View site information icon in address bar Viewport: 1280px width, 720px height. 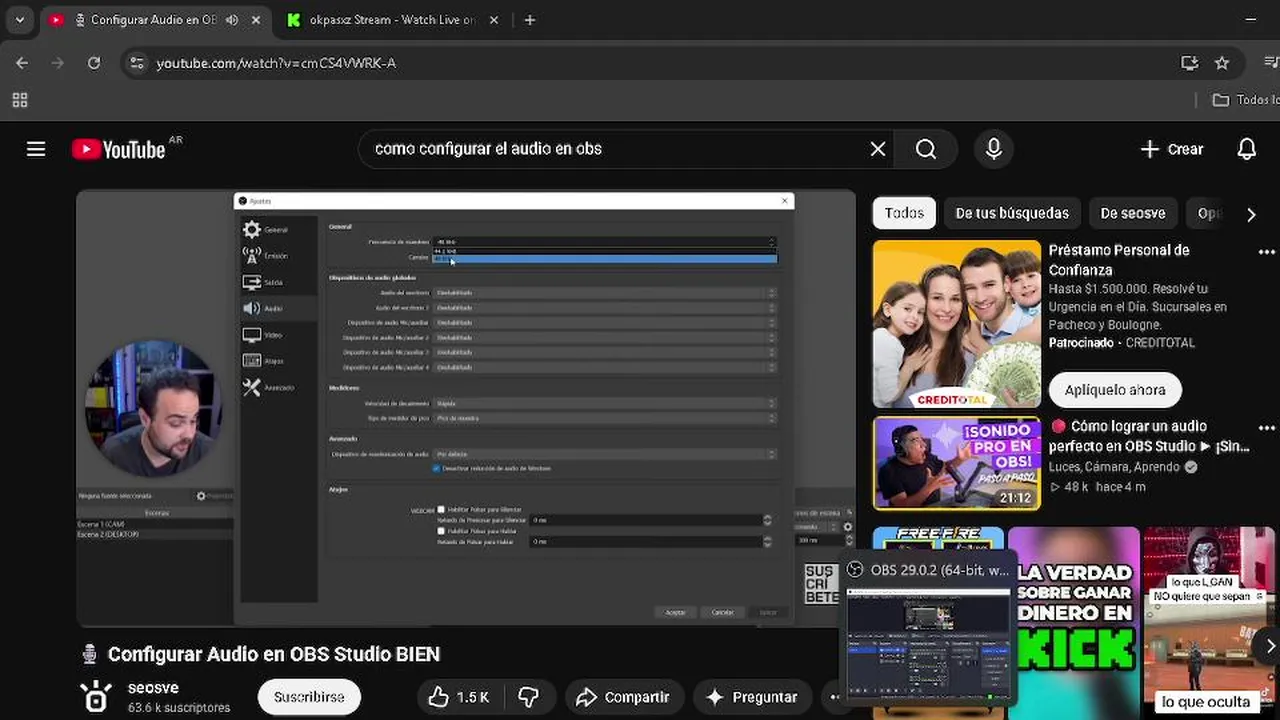click(x=138, y=62)
